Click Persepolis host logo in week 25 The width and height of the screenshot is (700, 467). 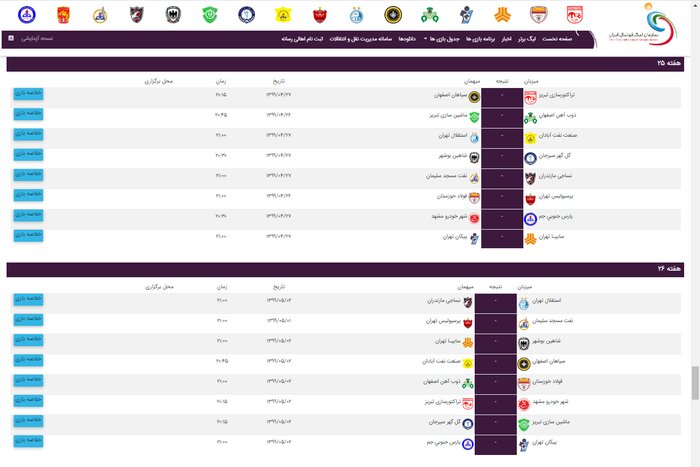pos(530,199)
